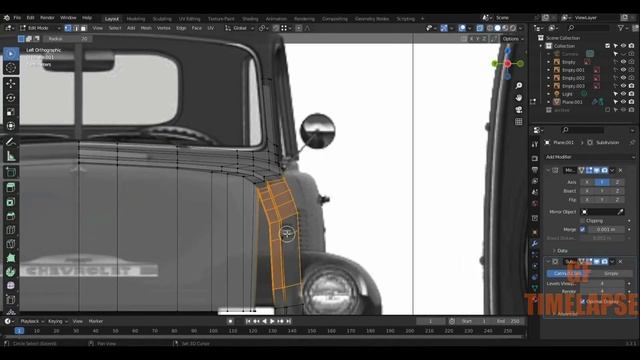This screenshot has width=640, height=360.
Task: Expand Plane.001 in the outliner
Action: (x=549, y=102)
